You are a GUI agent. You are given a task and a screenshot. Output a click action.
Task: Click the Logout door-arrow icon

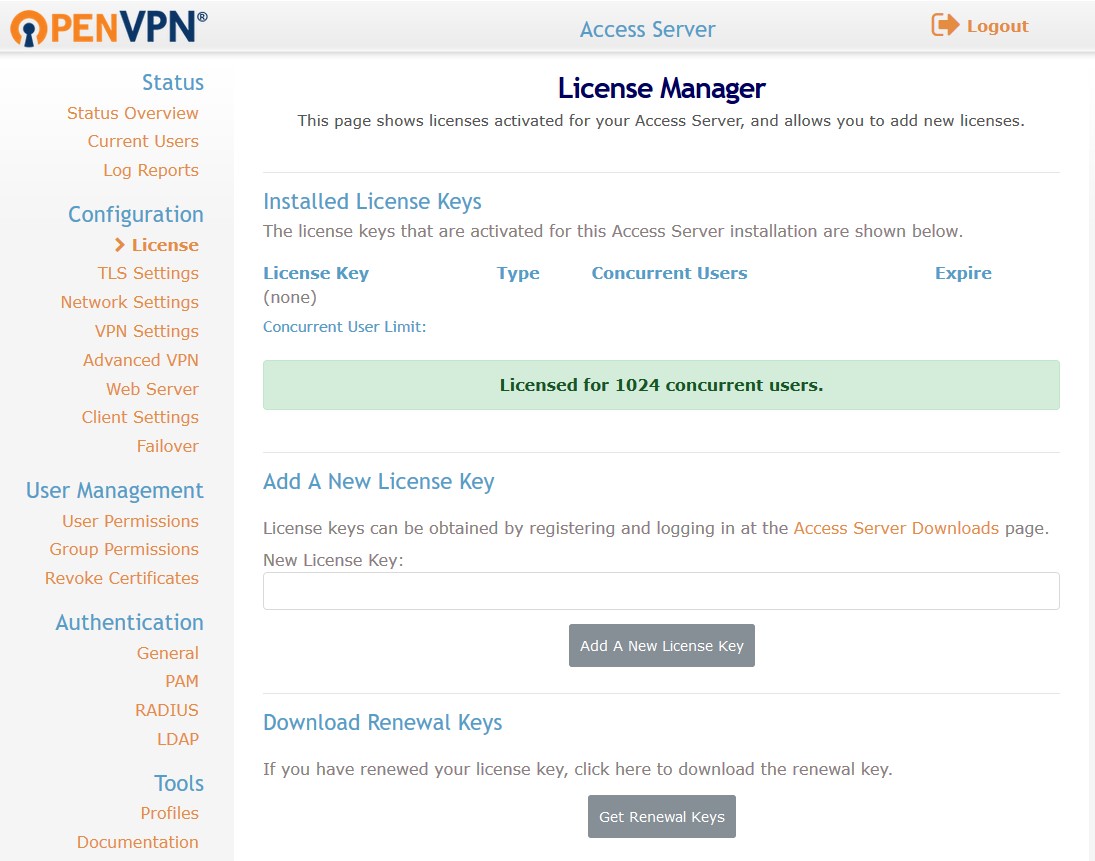click(x=945, y=25)
